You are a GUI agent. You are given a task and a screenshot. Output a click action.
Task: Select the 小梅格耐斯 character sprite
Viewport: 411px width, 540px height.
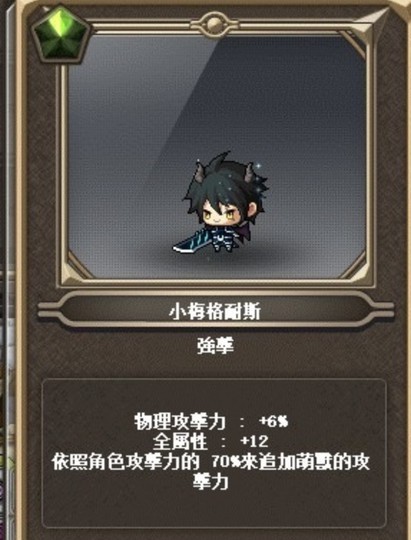pos(222,203)
